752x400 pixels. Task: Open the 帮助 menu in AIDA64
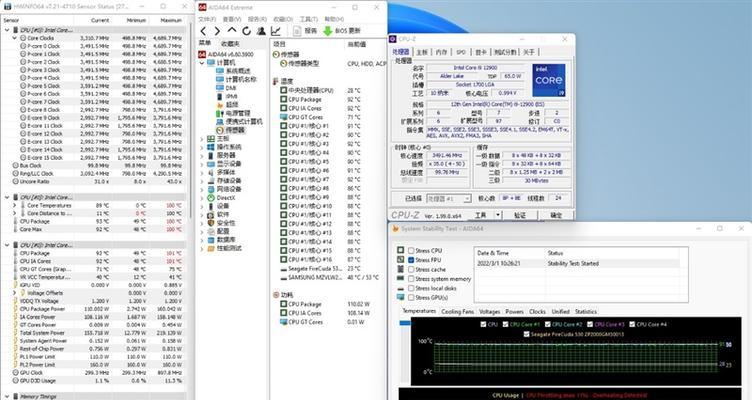pyautogui.click(x=334, y=19)
